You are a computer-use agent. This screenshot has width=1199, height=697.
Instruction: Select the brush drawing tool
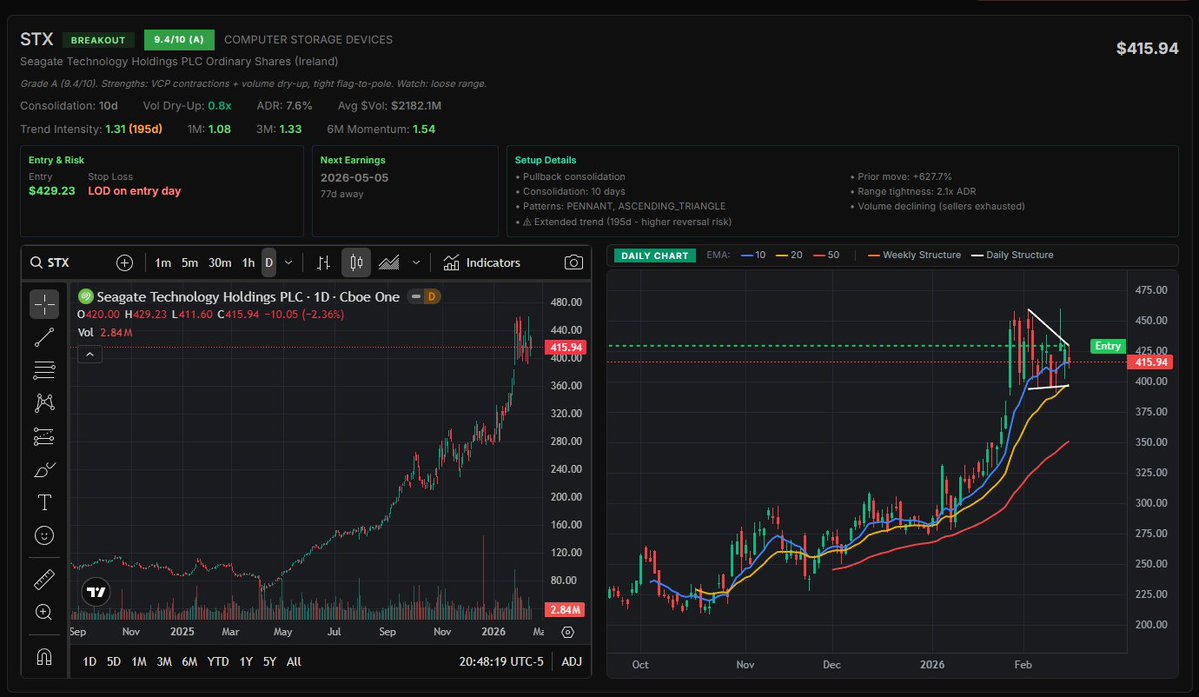click(x=44, y=469)
